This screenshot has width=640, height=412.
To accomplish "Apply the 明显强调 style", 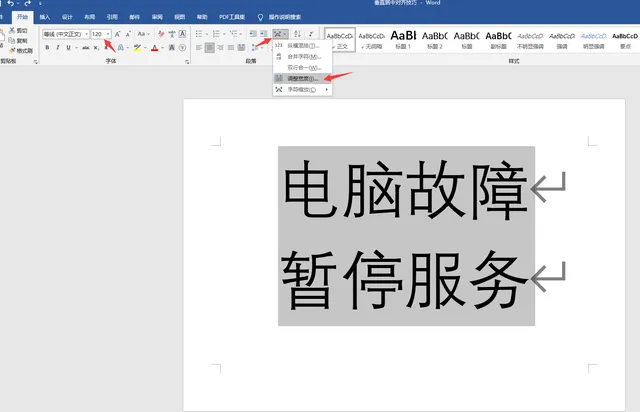I will click(593, 40).
